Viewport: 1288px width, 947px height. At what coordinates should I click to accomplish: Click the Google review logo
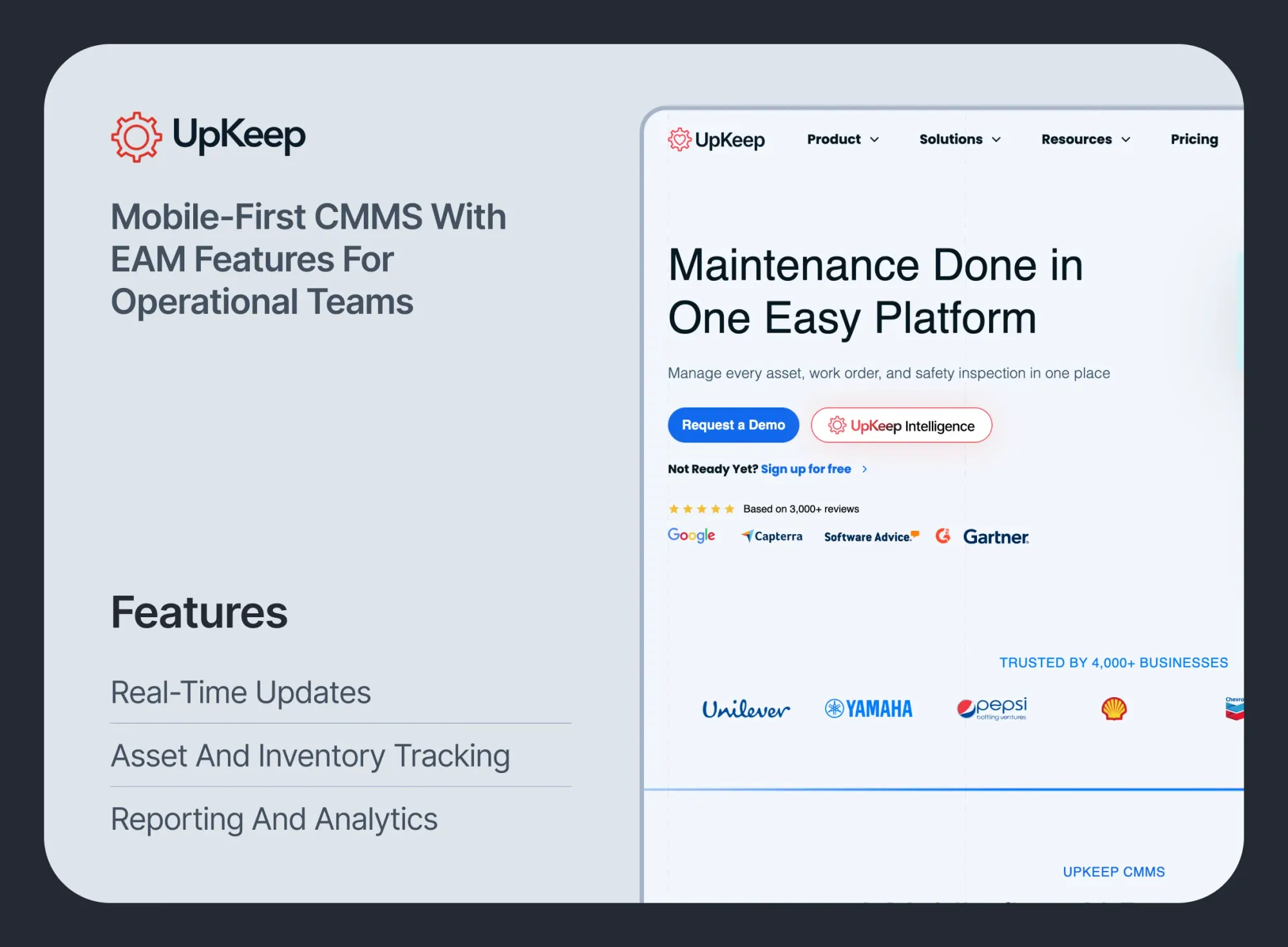point(691,535)
